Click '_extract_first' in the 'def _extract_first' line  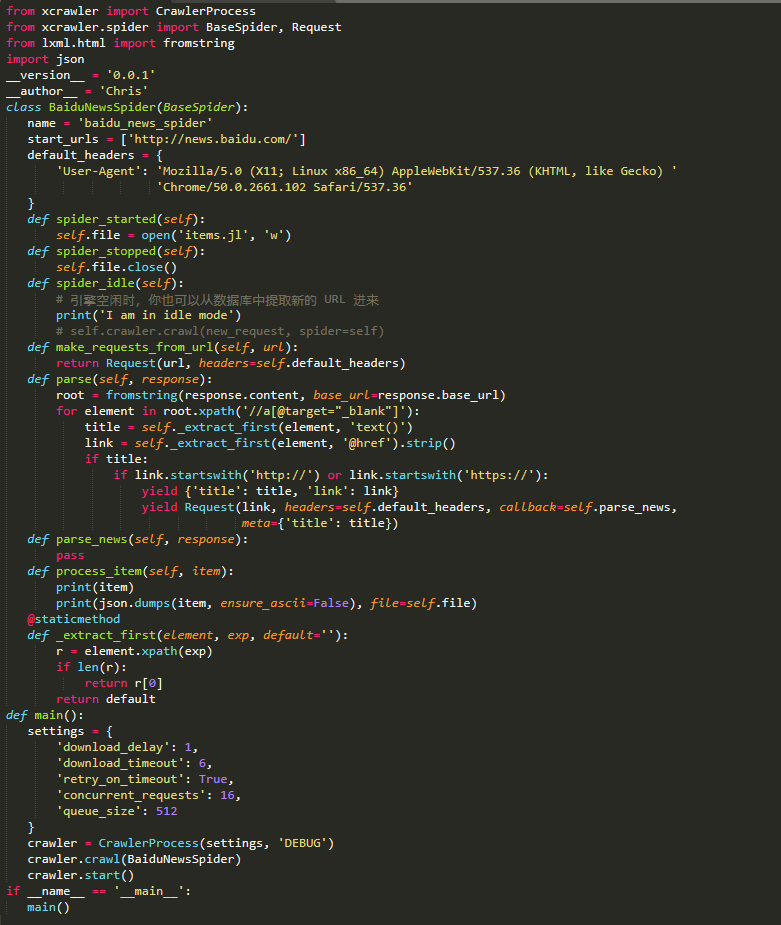point(106,635)
